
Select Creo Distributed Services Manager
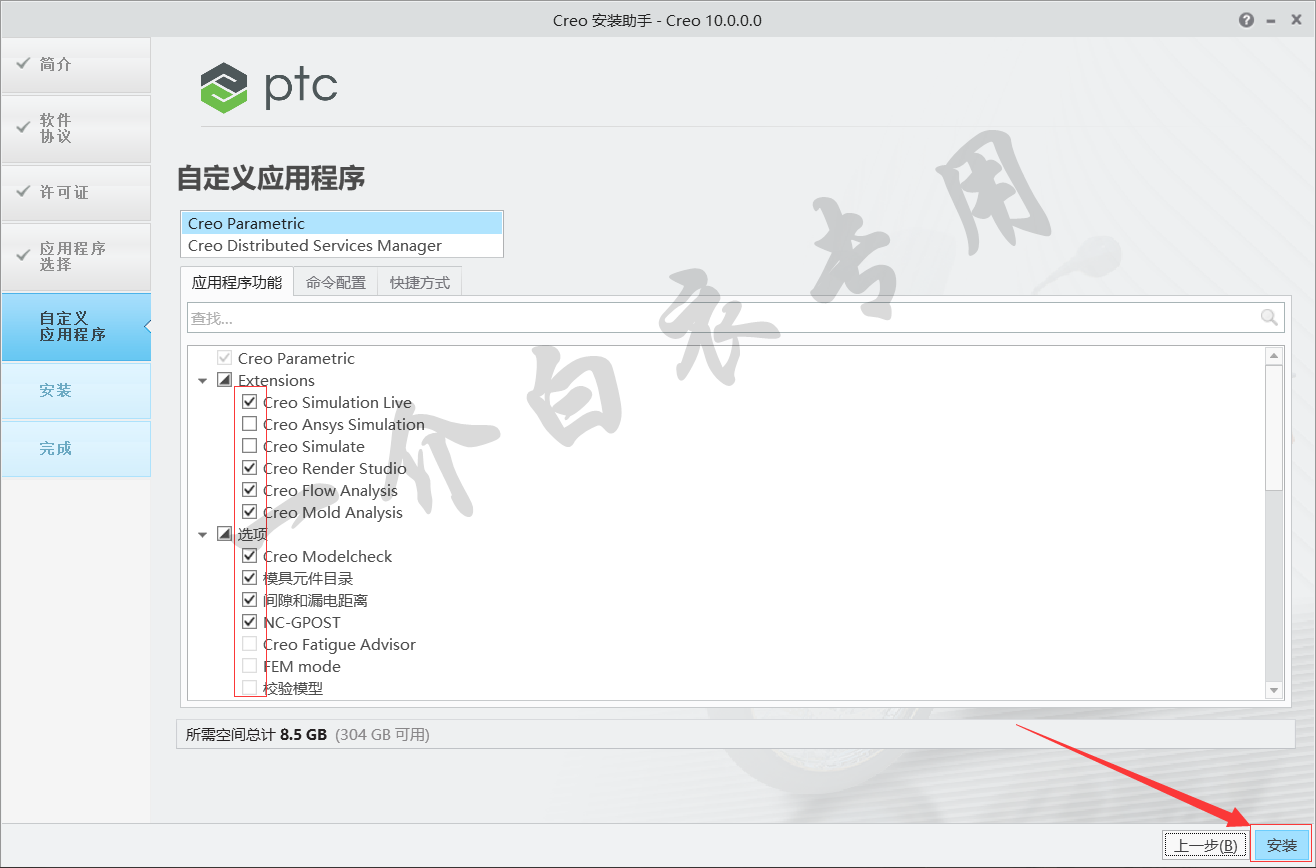point(342,246)
